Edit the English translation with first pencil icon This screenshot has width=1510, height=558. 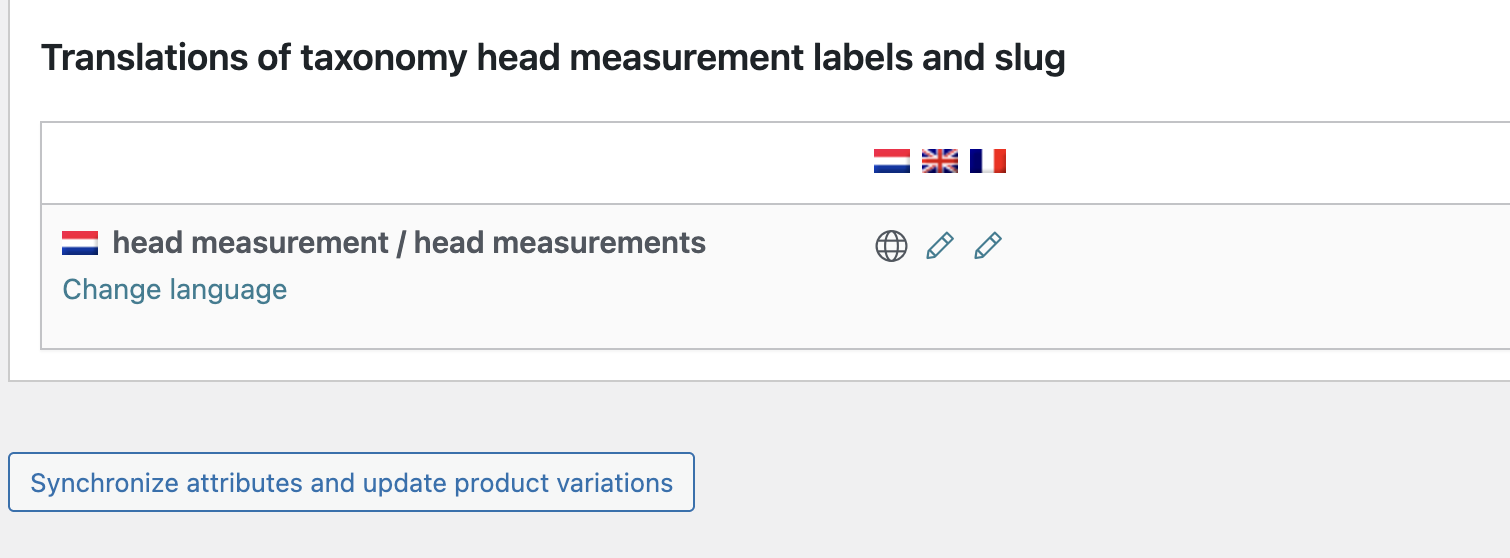[940, 245]
